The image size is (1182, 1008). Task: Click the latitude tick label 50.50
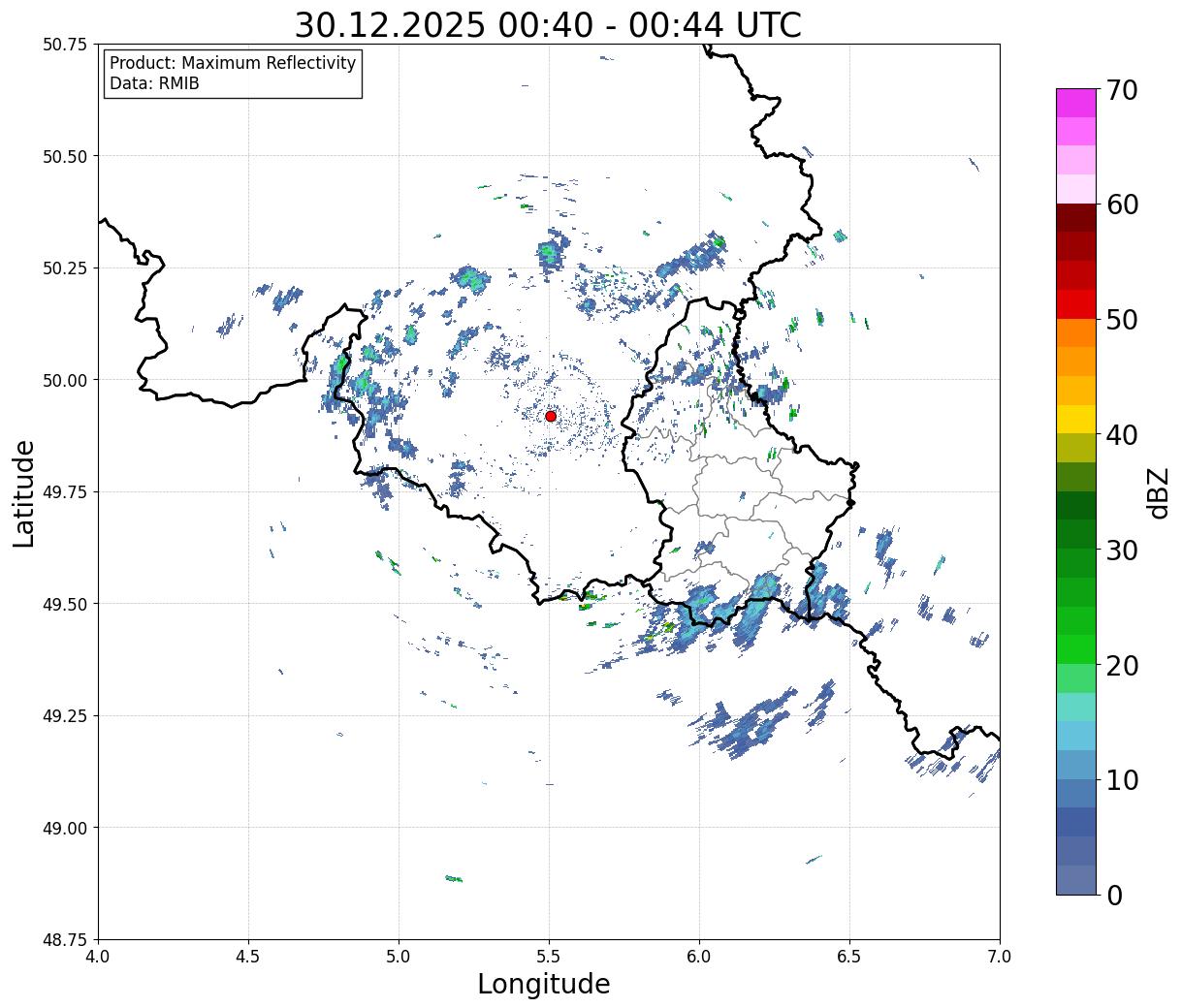[64, 156]
